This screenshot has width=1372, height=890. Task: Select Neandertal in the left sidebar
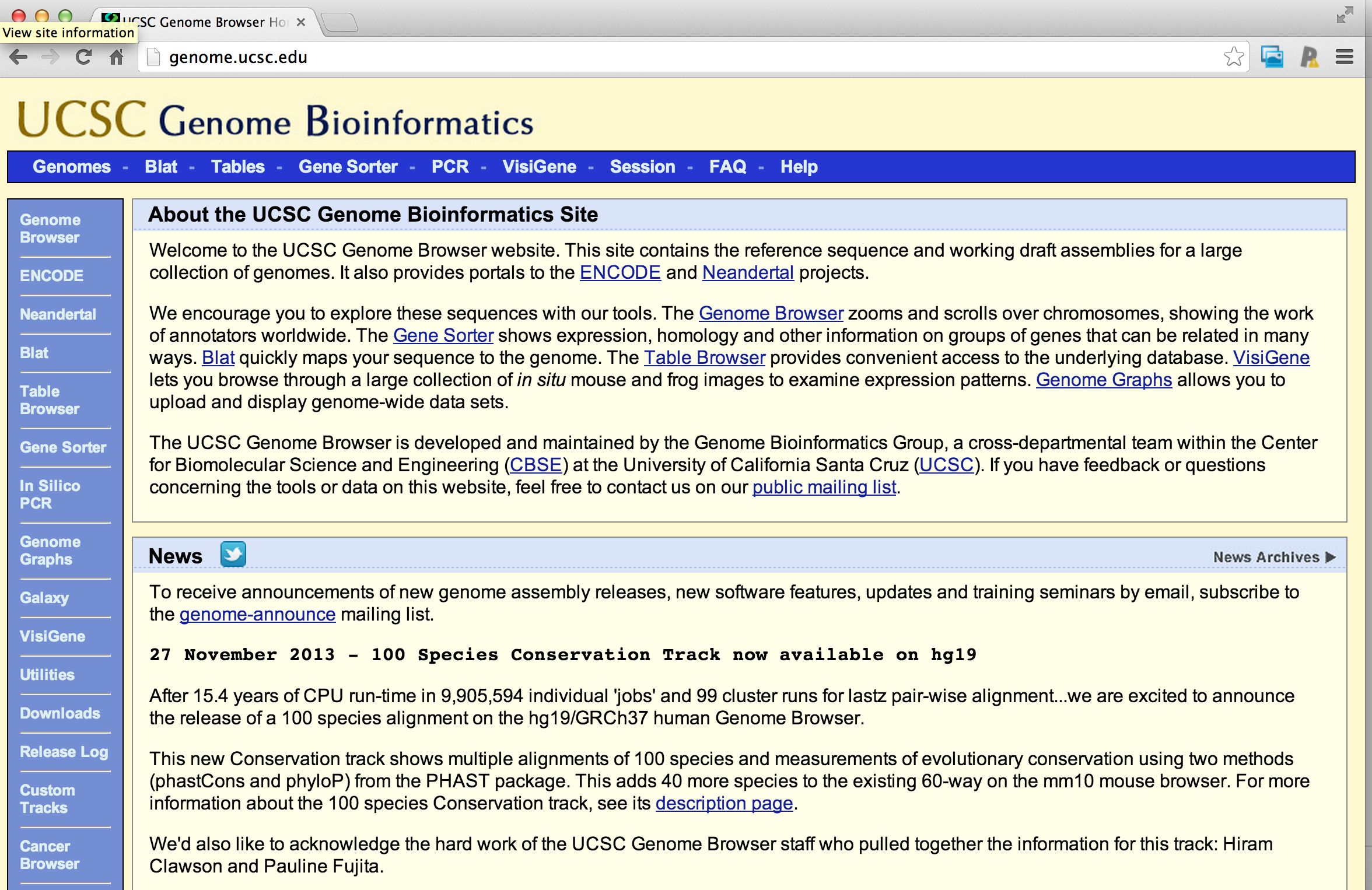pos(58,314)
